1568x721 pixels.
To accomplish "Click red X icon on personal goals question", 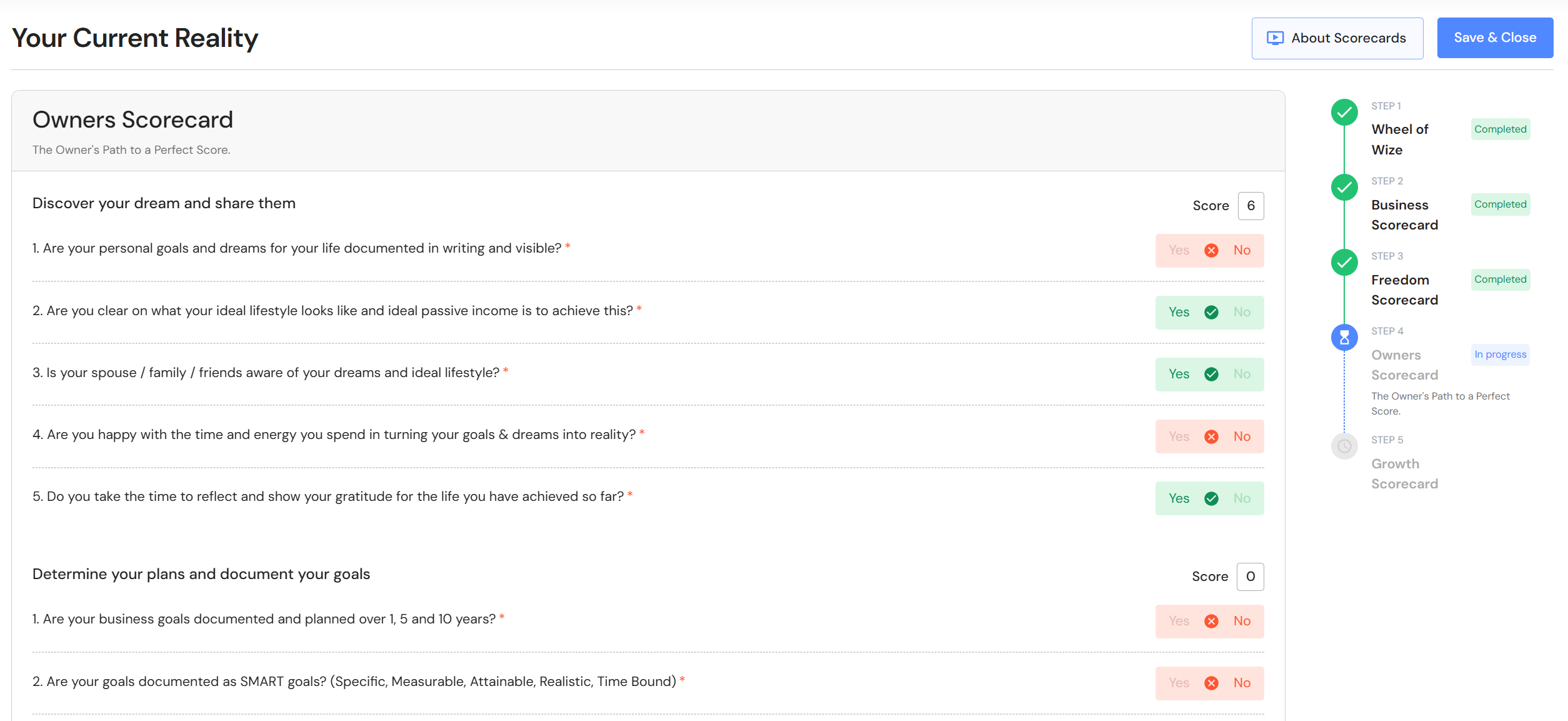I will 1211,251.
